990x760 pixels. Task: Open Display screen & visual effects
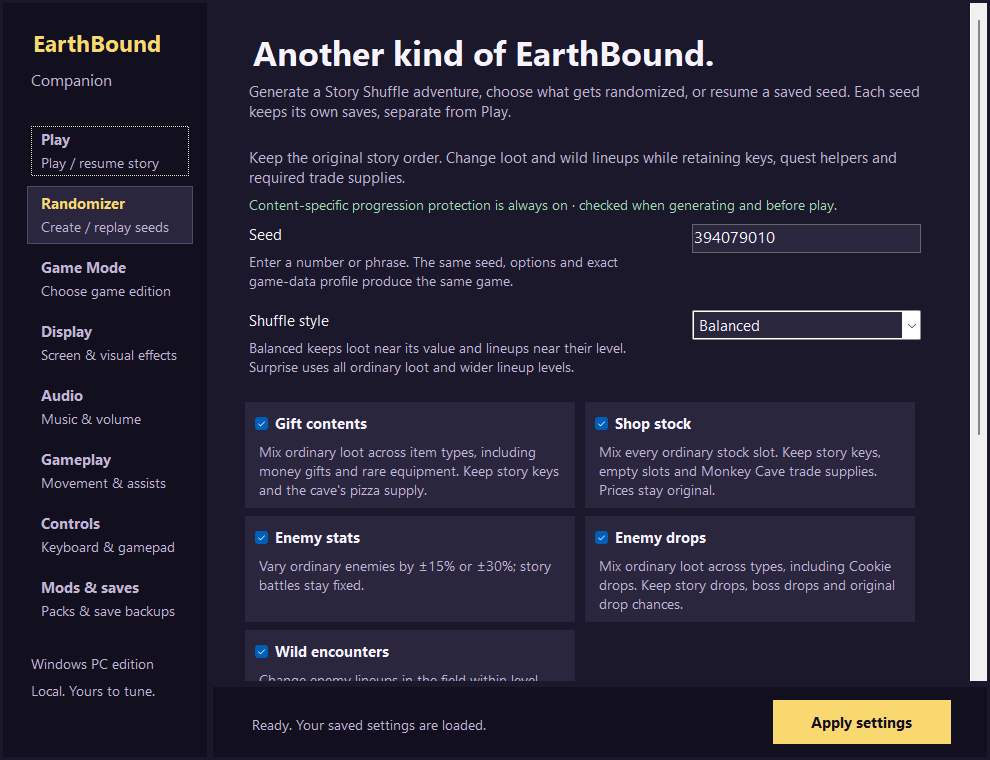coord(110,343)
